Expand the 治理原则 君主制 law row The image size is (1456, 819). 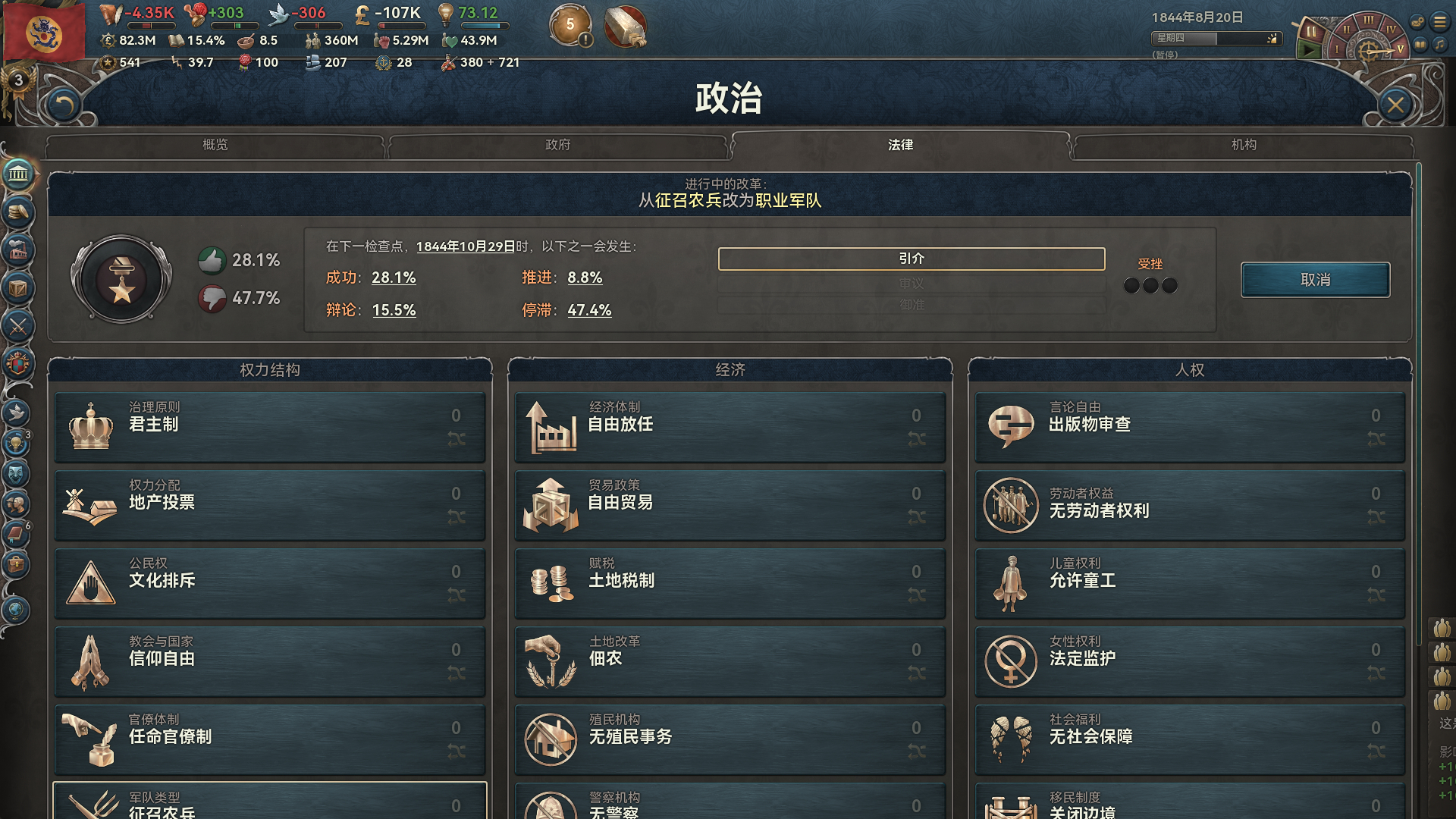click(270, 427)
